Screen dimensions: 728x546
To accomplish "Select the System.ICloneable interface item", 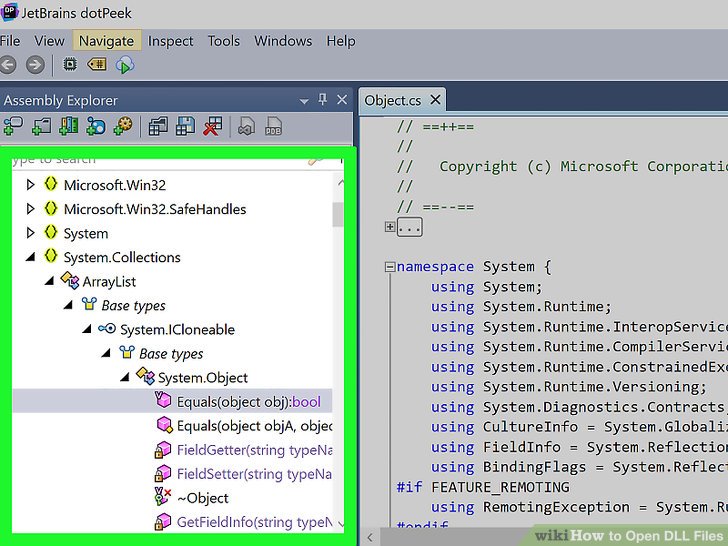I will (x=177, y=330).
